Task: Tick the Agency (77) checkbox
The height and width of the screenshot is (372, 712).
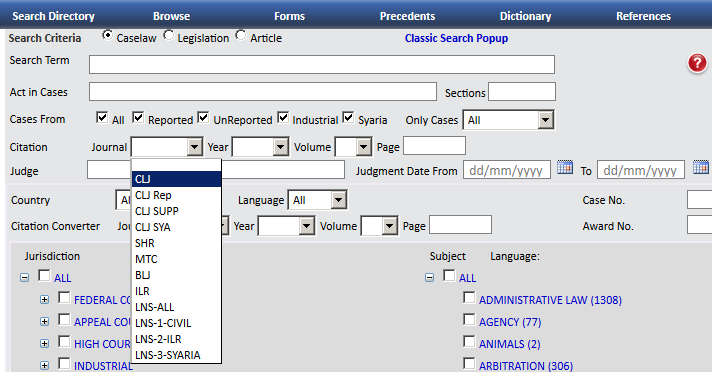Action: (469, 319)
